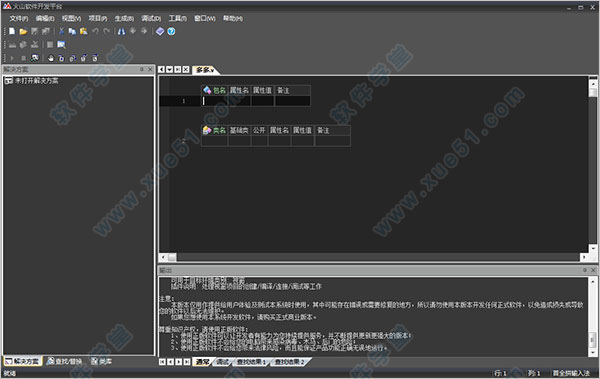Copy using the toolbar copy icon
This screenshot has height=379, width=600.
coord(72,31)
